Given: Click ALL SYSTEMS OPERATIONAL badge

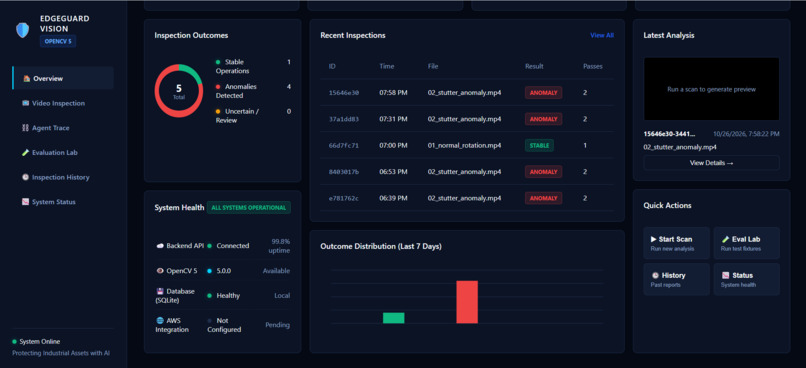Looking at the screenshot, I should click(249, 208).
